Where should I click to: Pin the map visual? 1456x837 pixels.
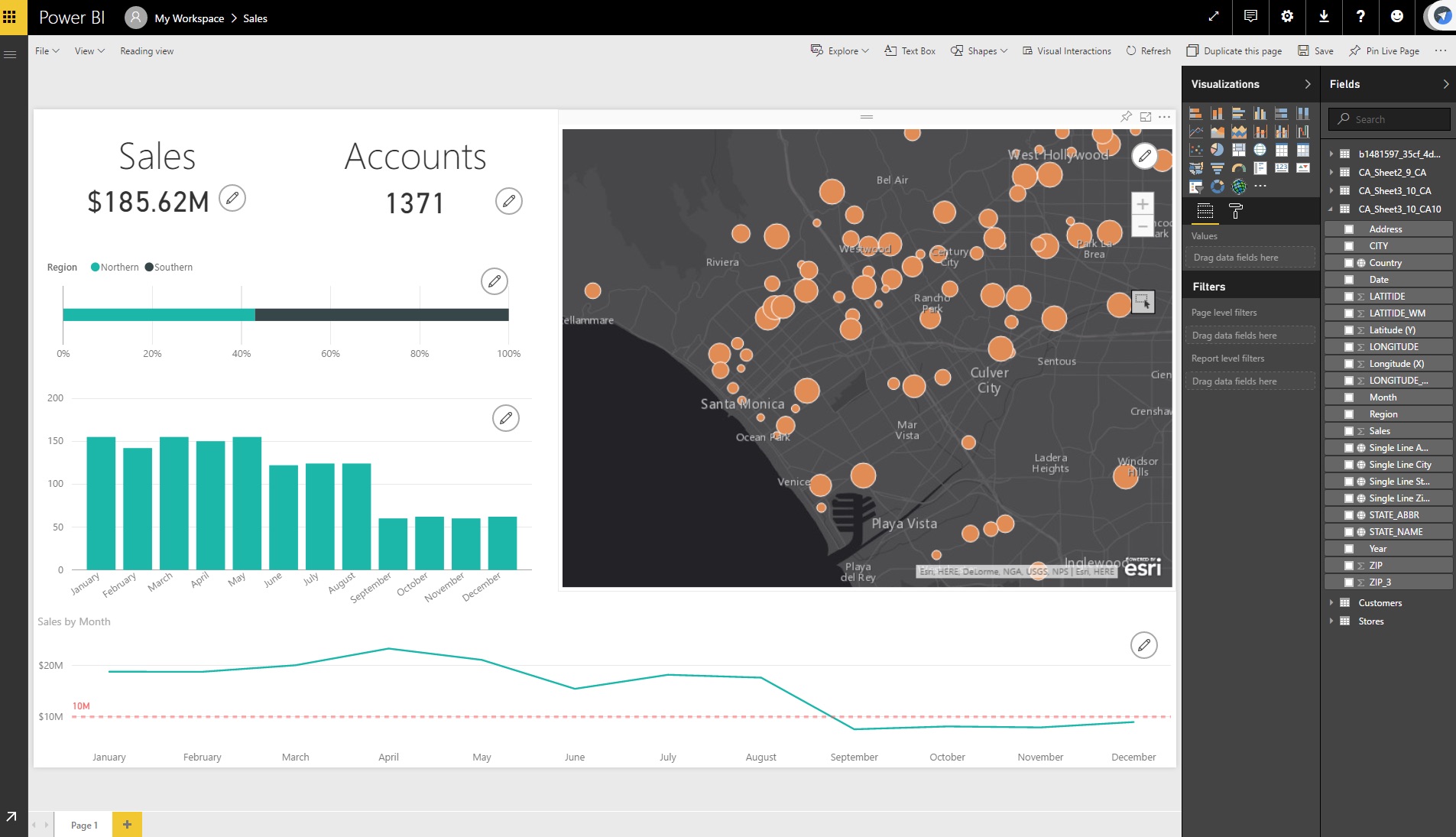[1126, 117]
